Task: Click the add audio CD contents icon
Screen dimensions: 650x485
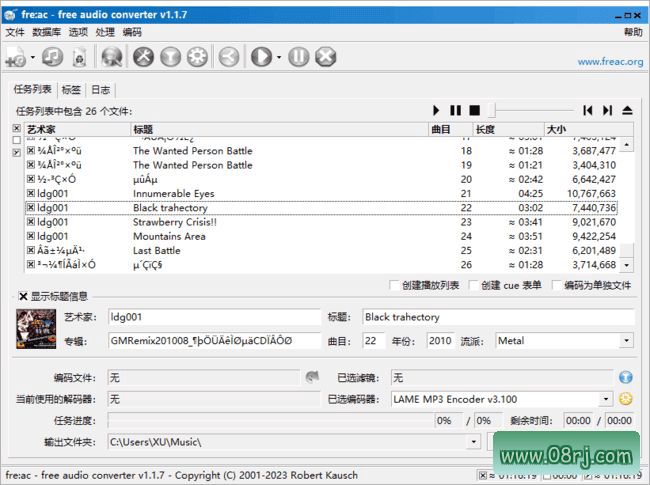Action: coord(52,58)
